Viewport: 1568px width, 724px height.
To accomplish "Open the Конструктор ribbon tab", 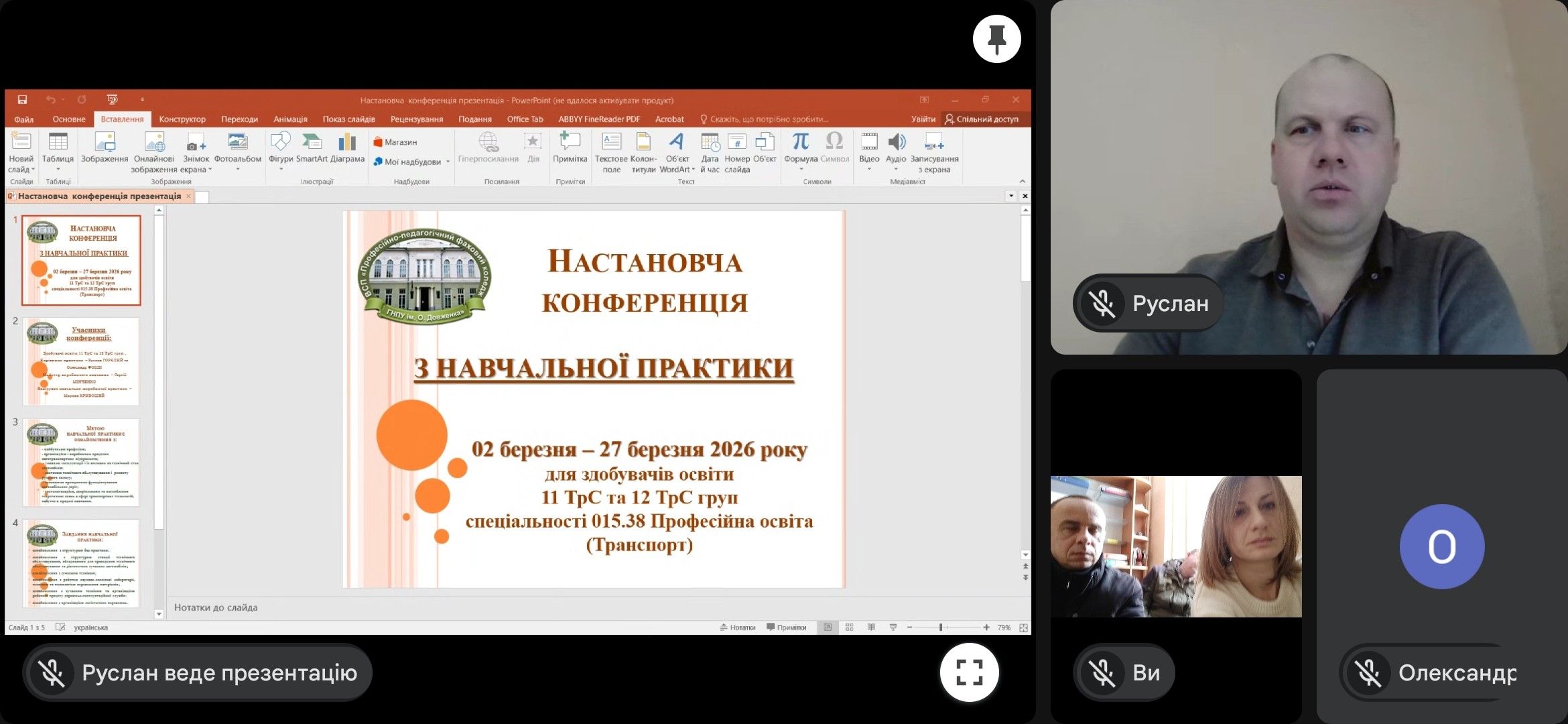I will 182,119.
